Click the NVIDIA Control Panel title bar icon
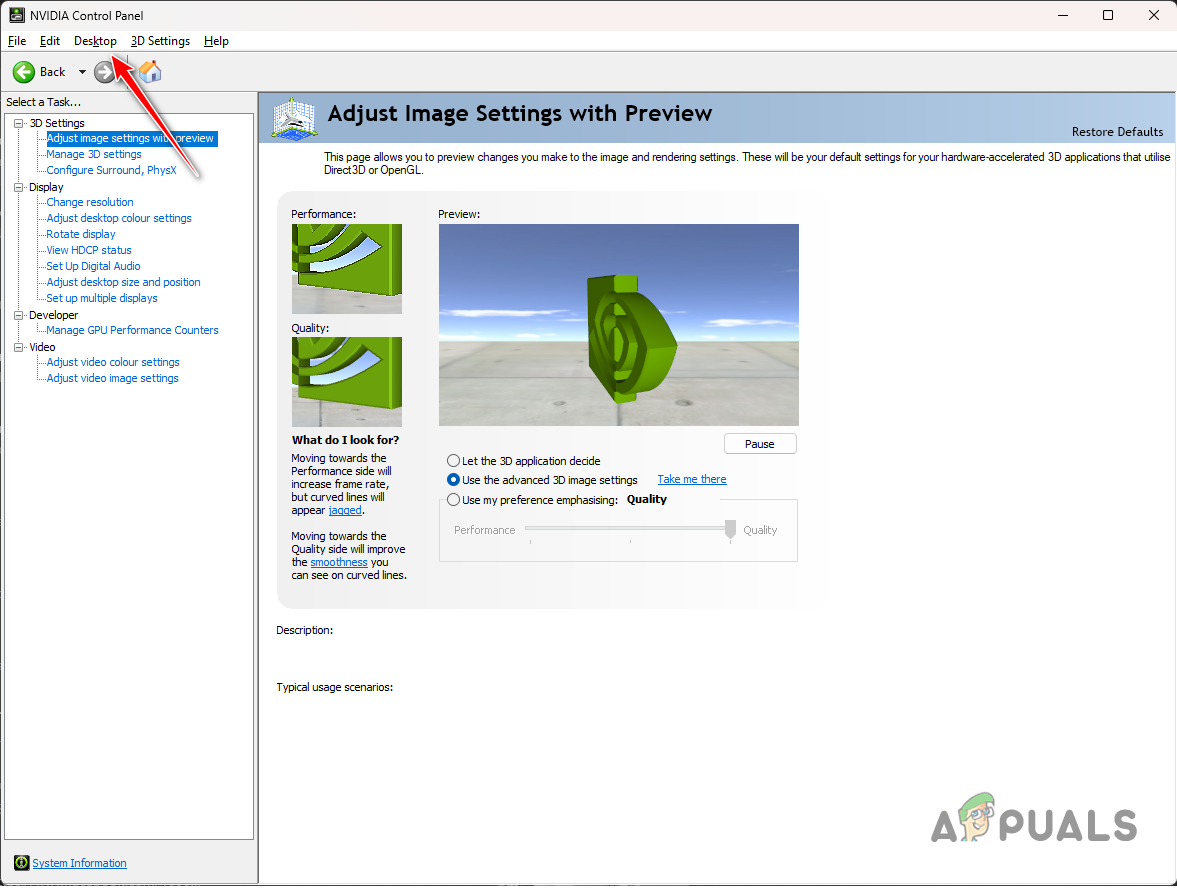This screenshot has width=1177, height=890. (x=17, y=15)
